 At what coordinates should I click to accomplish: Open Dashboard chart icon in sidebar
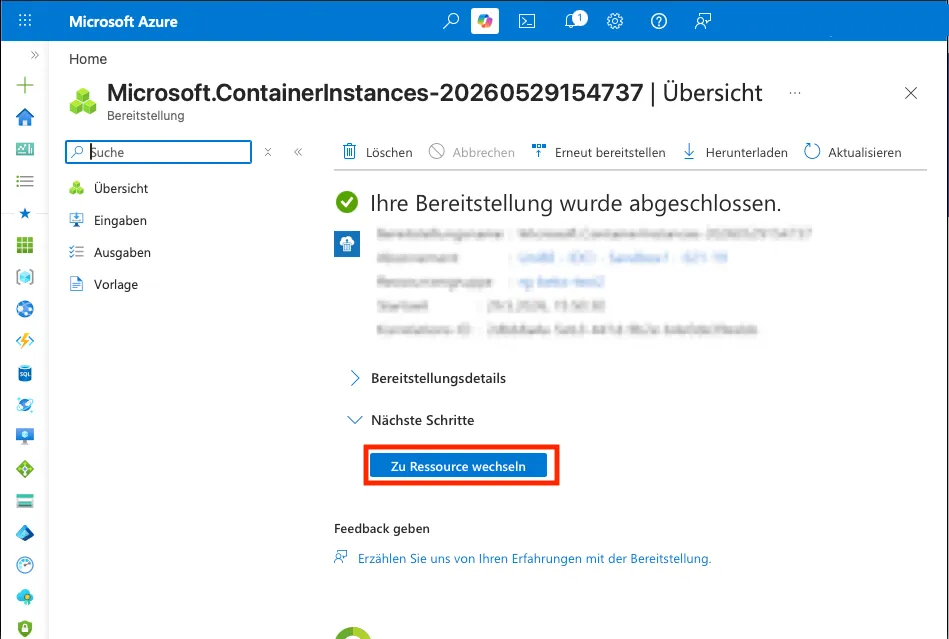click(25, 149)
